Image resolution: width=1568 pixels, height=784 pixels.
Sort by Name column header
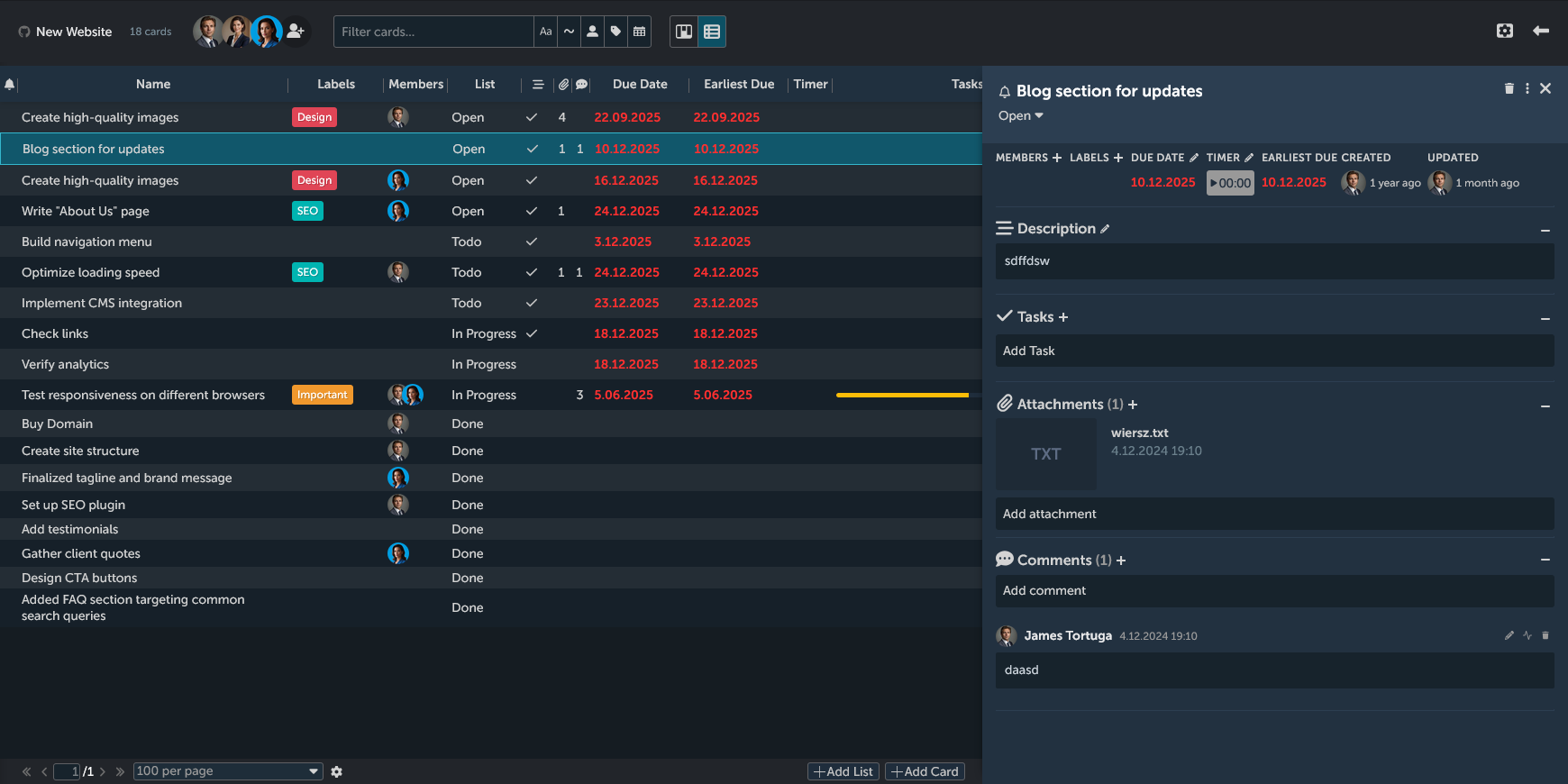(153, 84)
